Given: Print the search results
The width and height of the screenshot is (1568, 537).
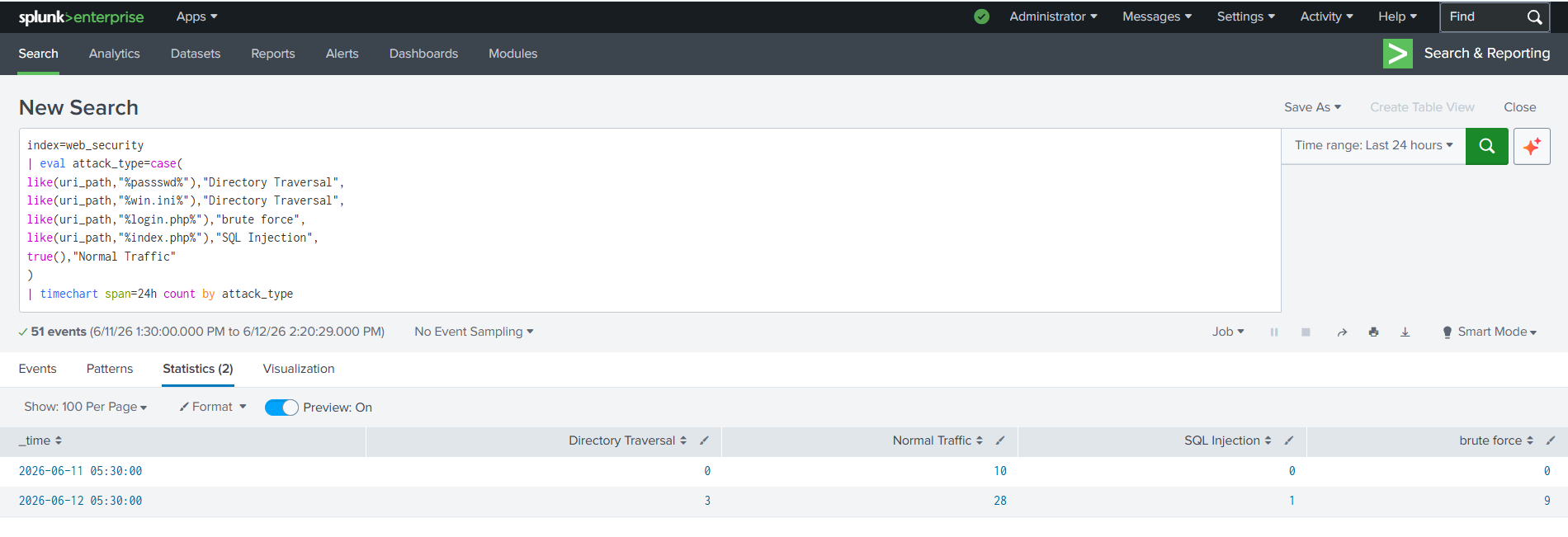Looking at the screenshot, I should (1373, 332).
